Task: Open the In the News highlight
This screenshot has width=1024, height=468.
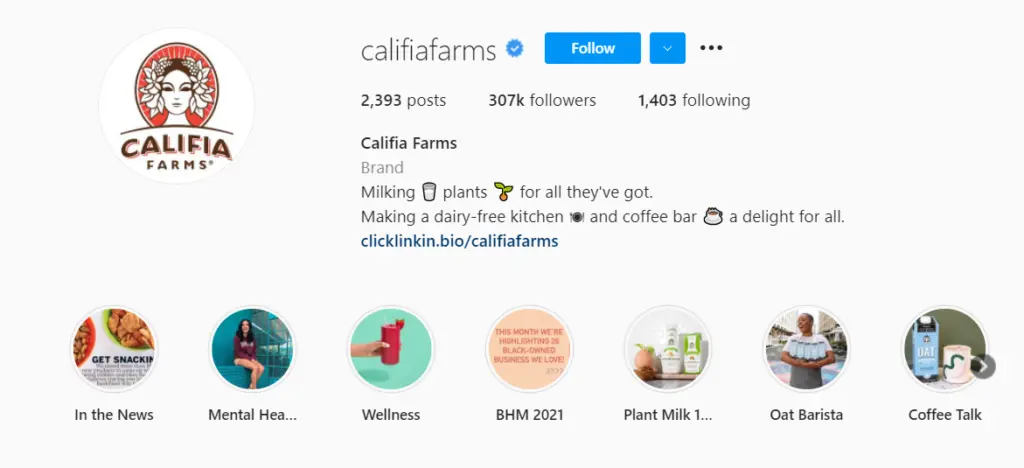Action: point(114,349)
